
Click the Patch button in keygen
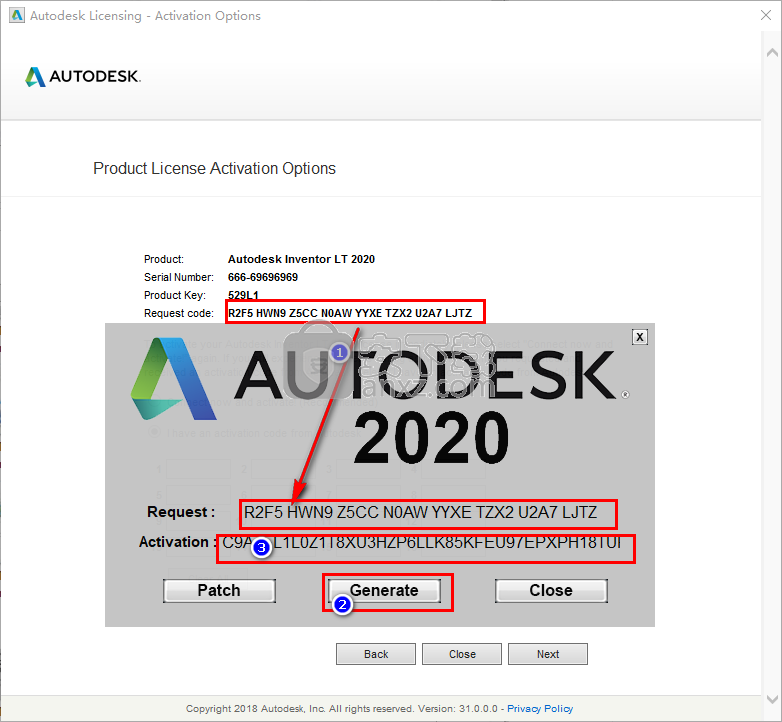pos(219,590)
